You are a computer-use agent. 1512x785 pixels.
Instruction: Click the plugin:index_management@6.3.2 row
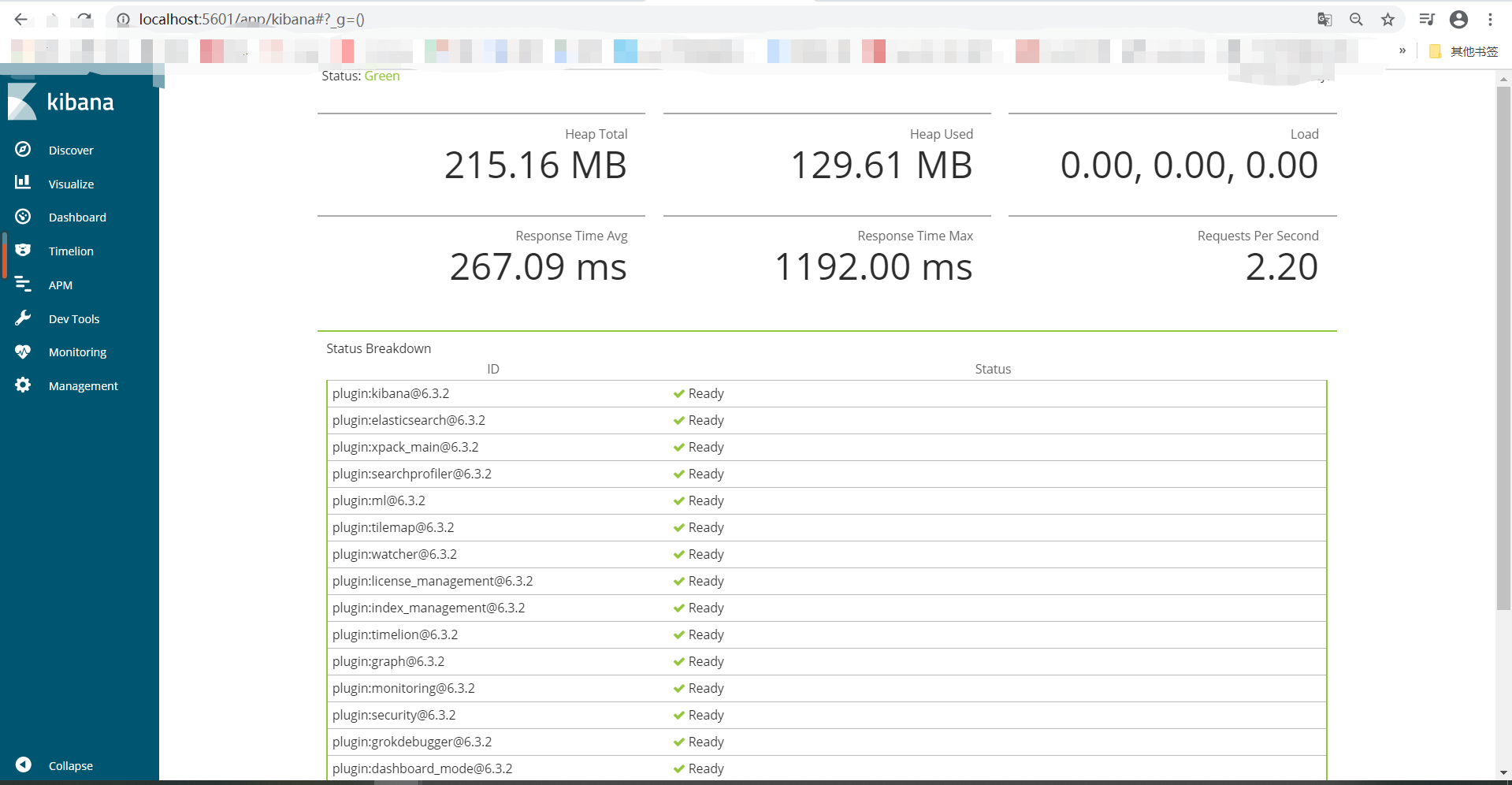827,608
